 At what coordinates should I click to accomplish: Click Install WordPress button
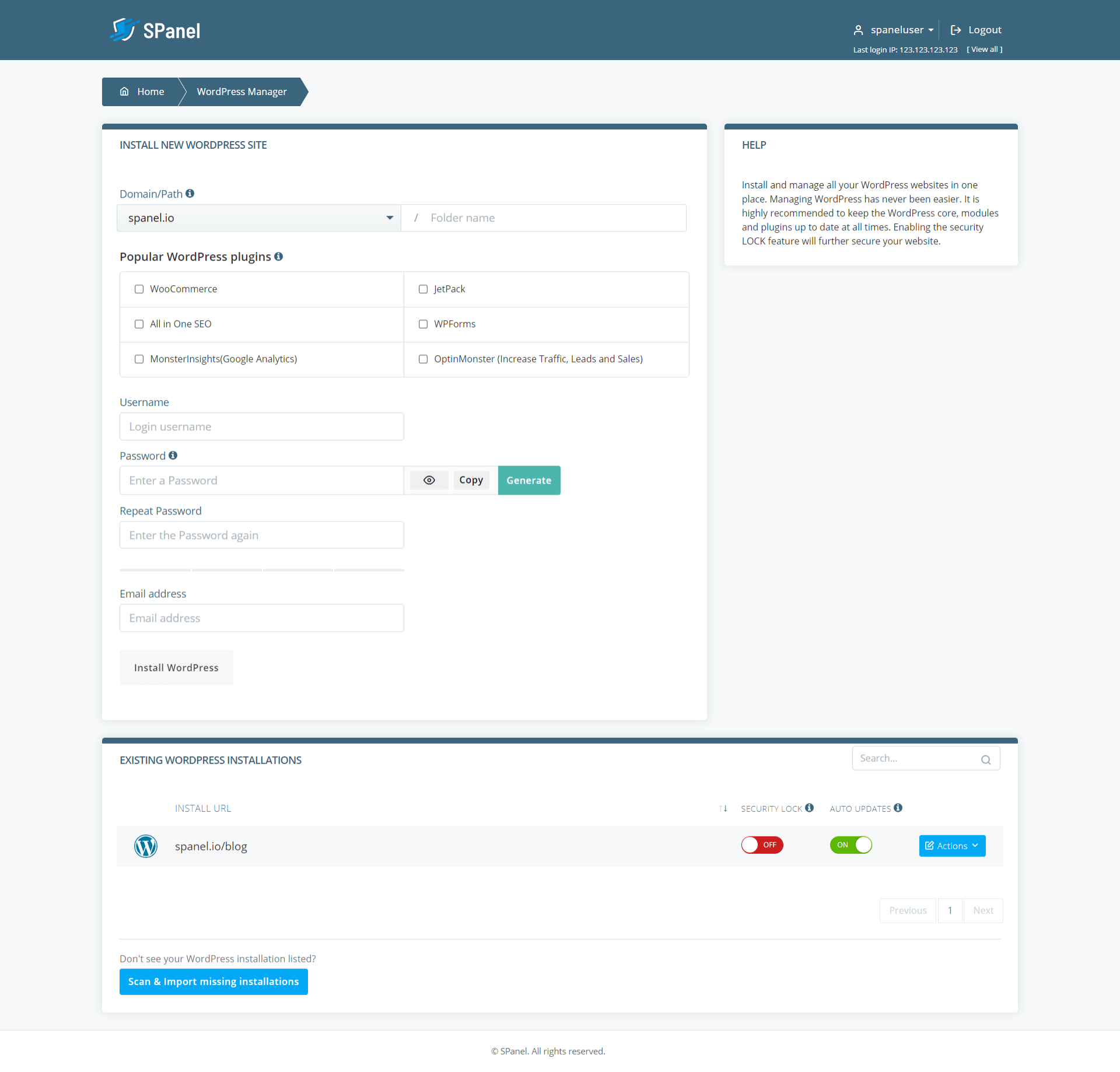[176, 667]
